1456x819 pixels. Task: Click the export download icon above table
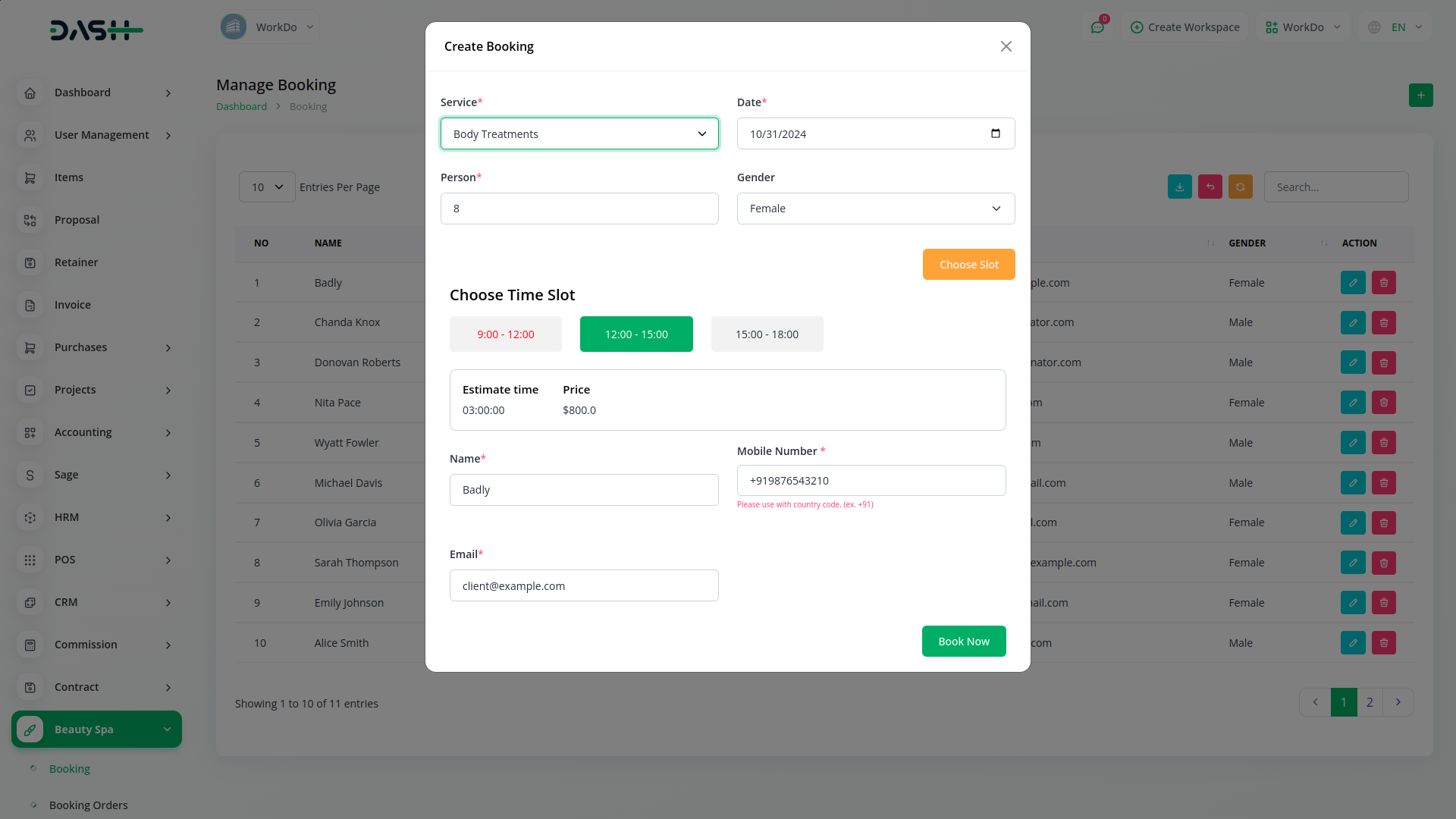[x=1179, y=187]
